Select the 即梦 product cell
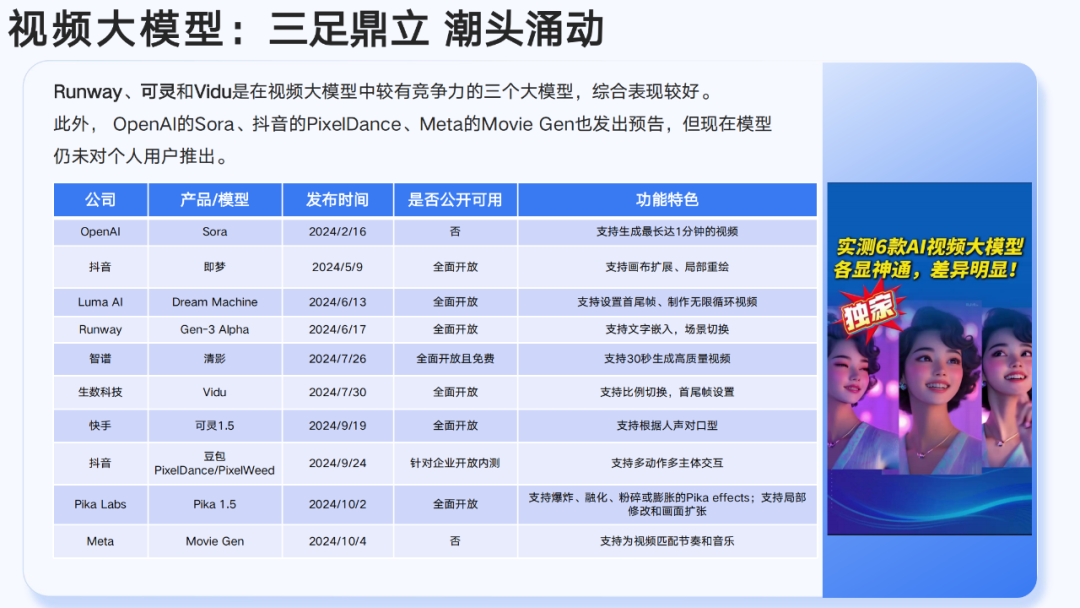This screenshot has height=608, width=1080. click(215, 266)
